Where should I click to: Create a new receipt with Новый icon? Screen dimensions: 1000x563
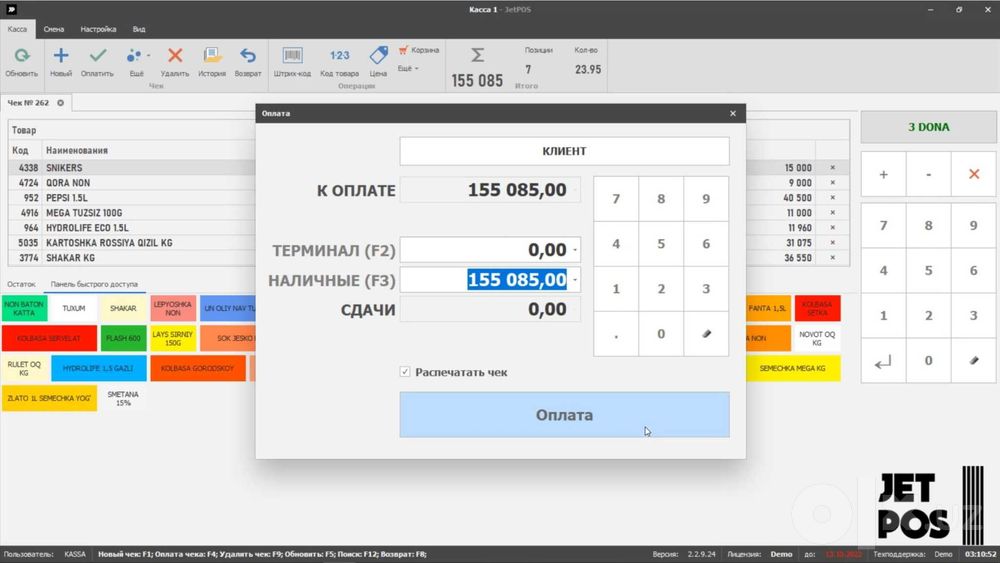[x=61, y=56]
